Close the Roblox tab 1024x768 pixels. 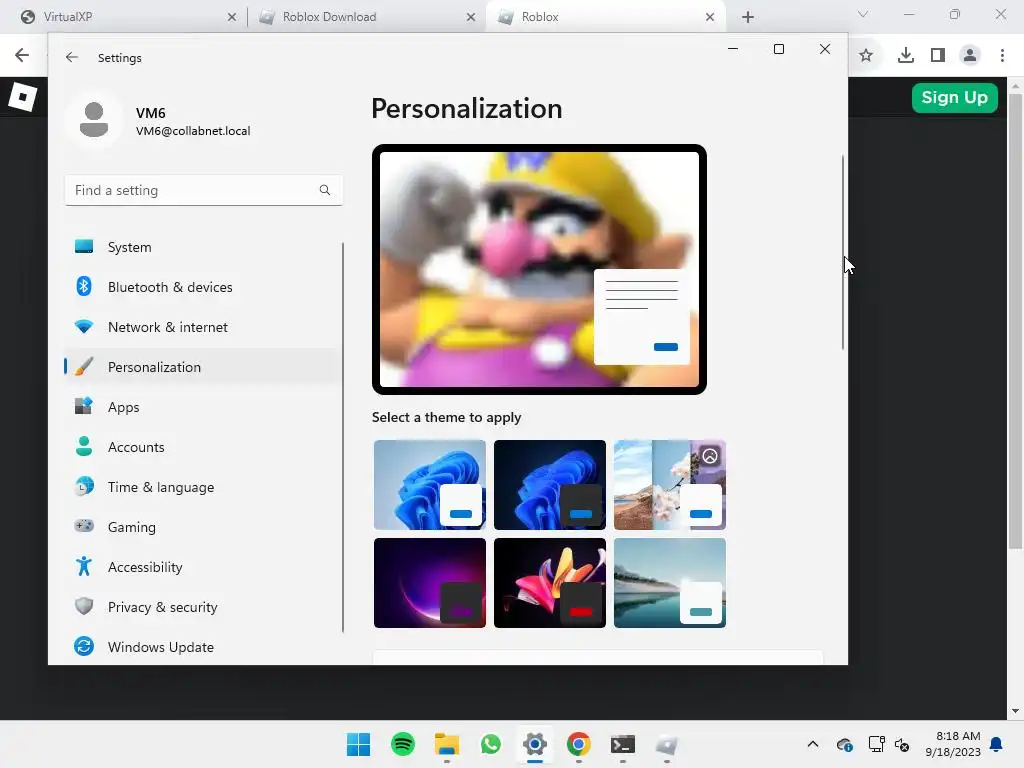[710, 17]
